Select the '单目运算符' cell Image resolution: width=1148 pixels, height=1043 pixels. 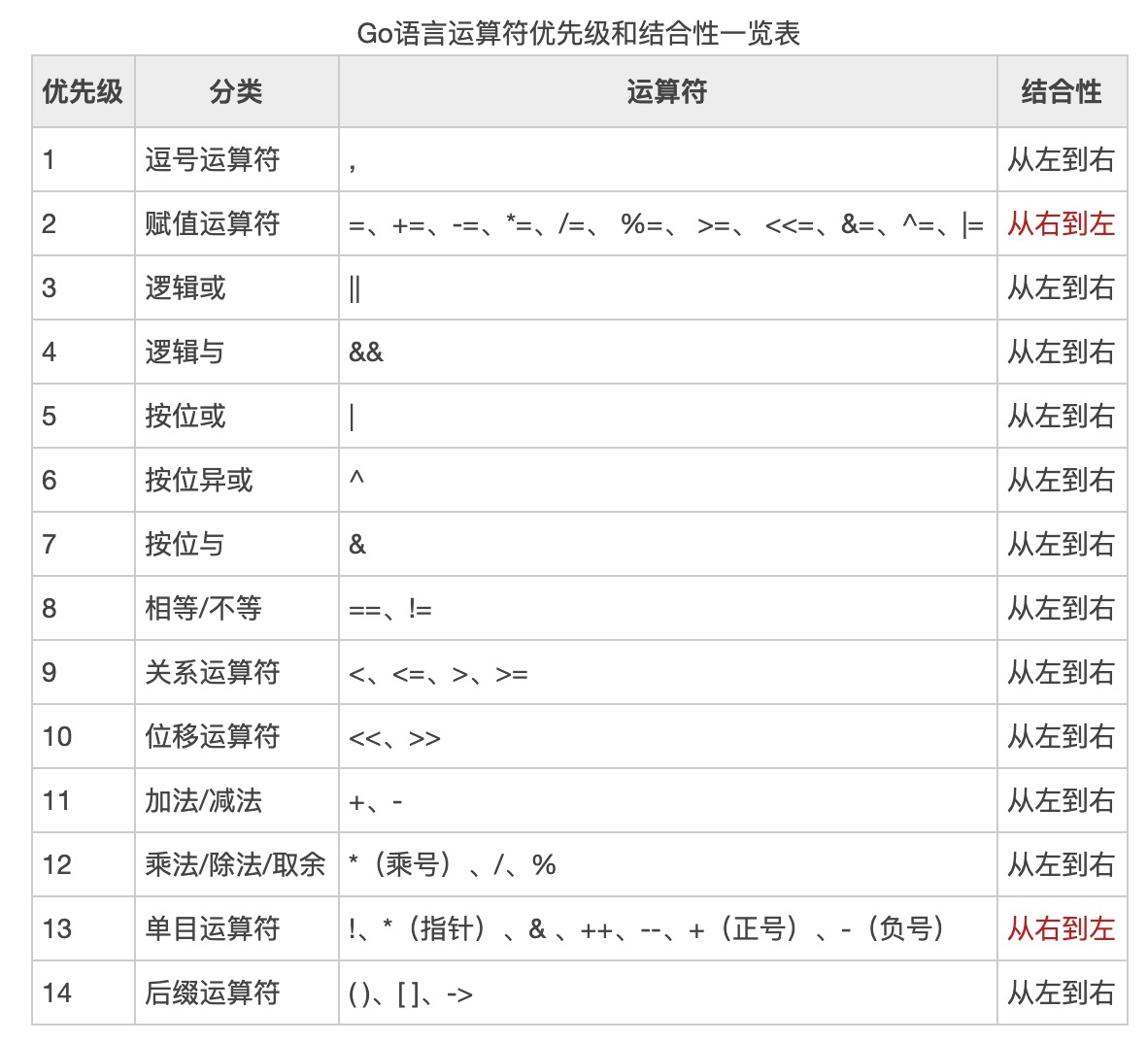236,928
